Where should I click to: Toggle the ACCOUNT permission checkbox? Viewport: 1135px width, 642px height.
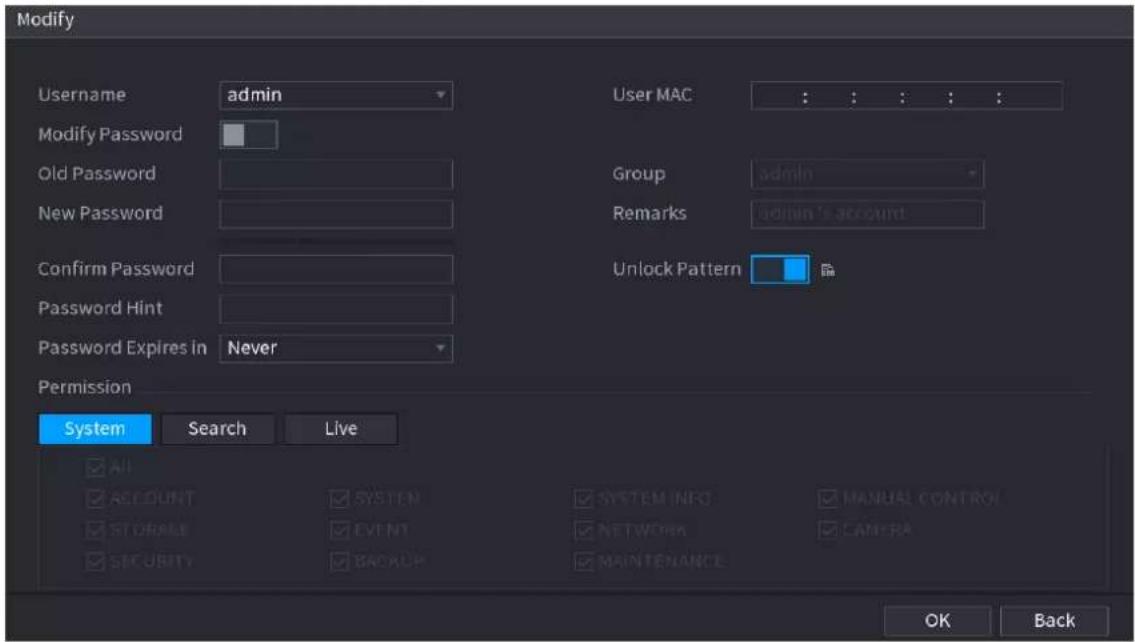coord(95,499)
